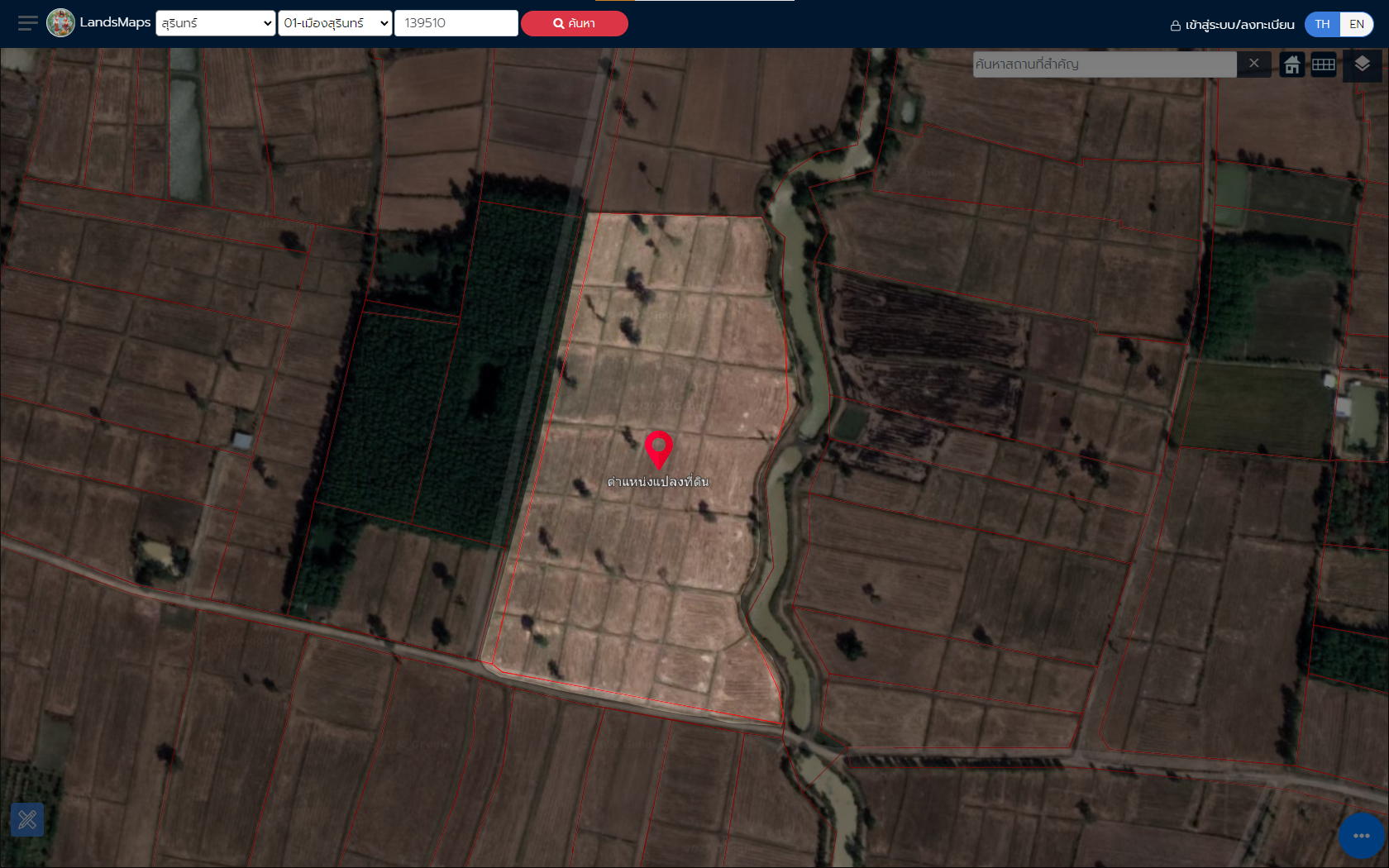Click the LandsMaps title text
The height and width of the screenshot is (868, 1389).
(x=115, y=22)
